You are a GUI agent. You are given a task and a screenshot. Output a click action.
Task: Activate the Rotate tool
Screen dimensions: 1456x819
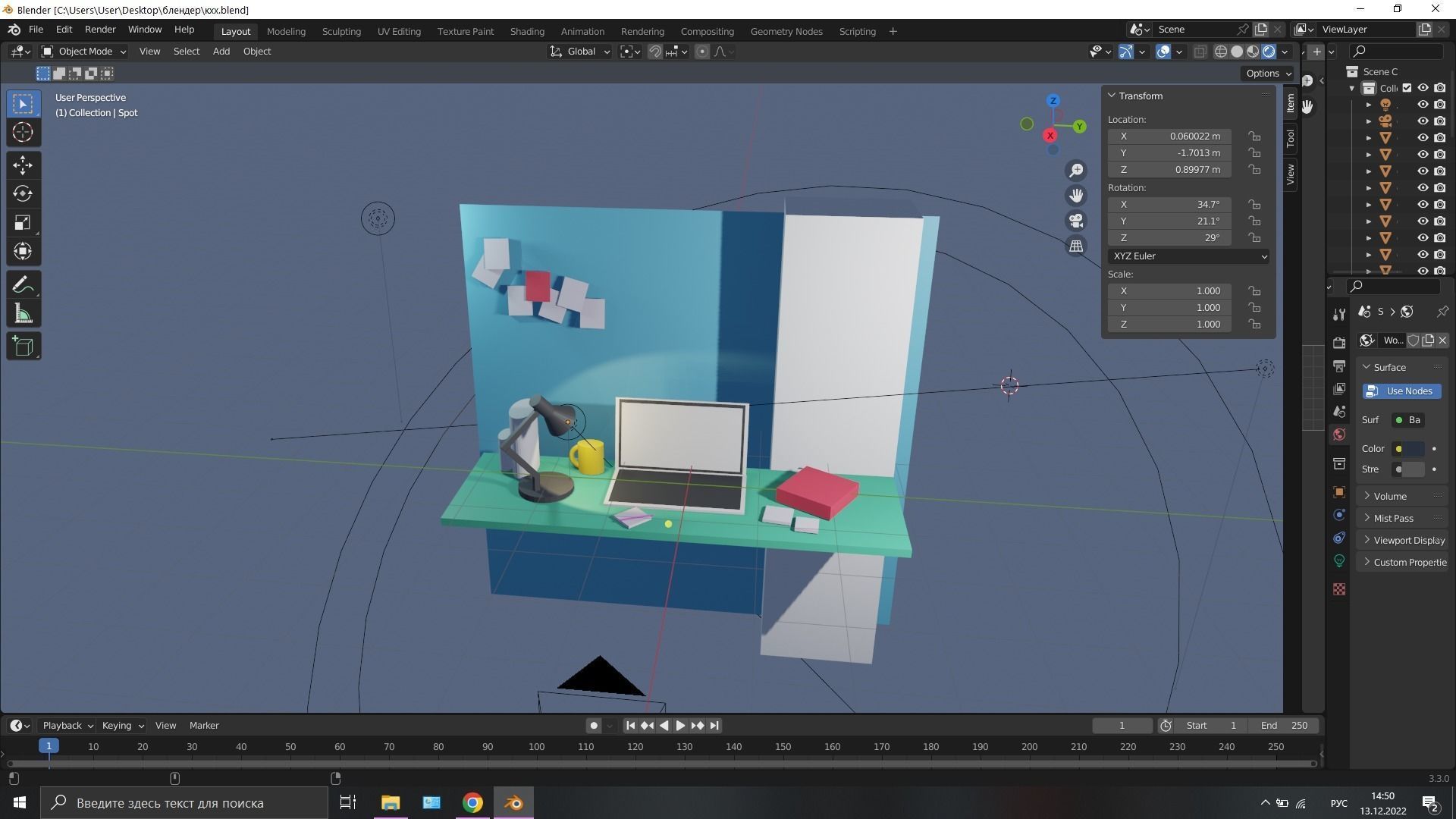pos(23,193)
